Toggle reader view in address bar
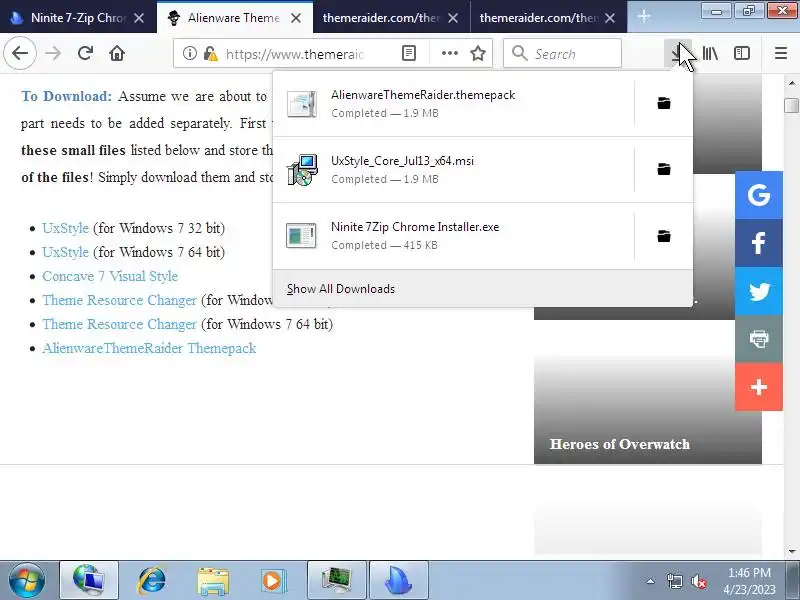800x600 pixels. point(409,53)
